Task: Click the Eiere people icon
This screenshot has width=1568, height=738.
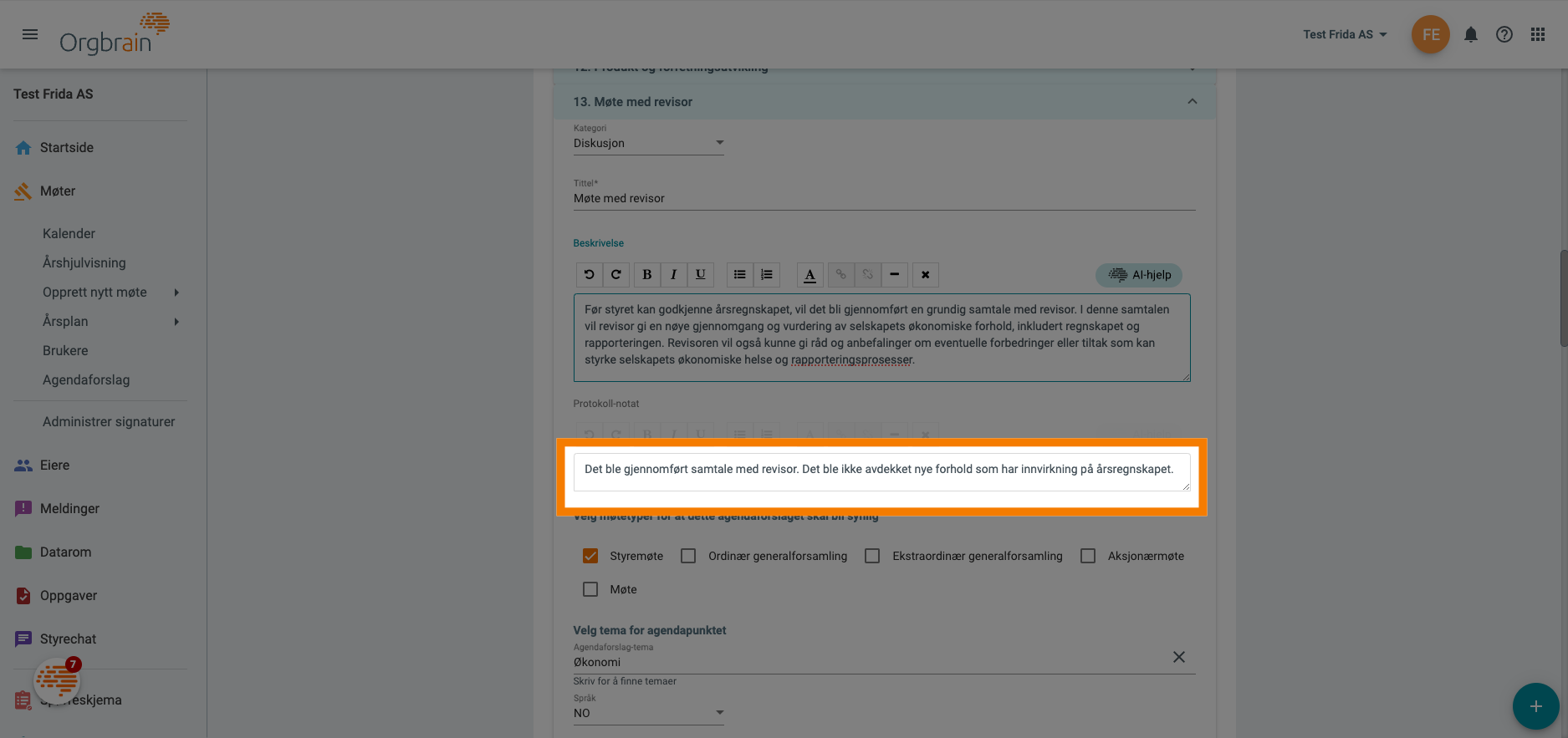Action: click(x=23, y=466)
